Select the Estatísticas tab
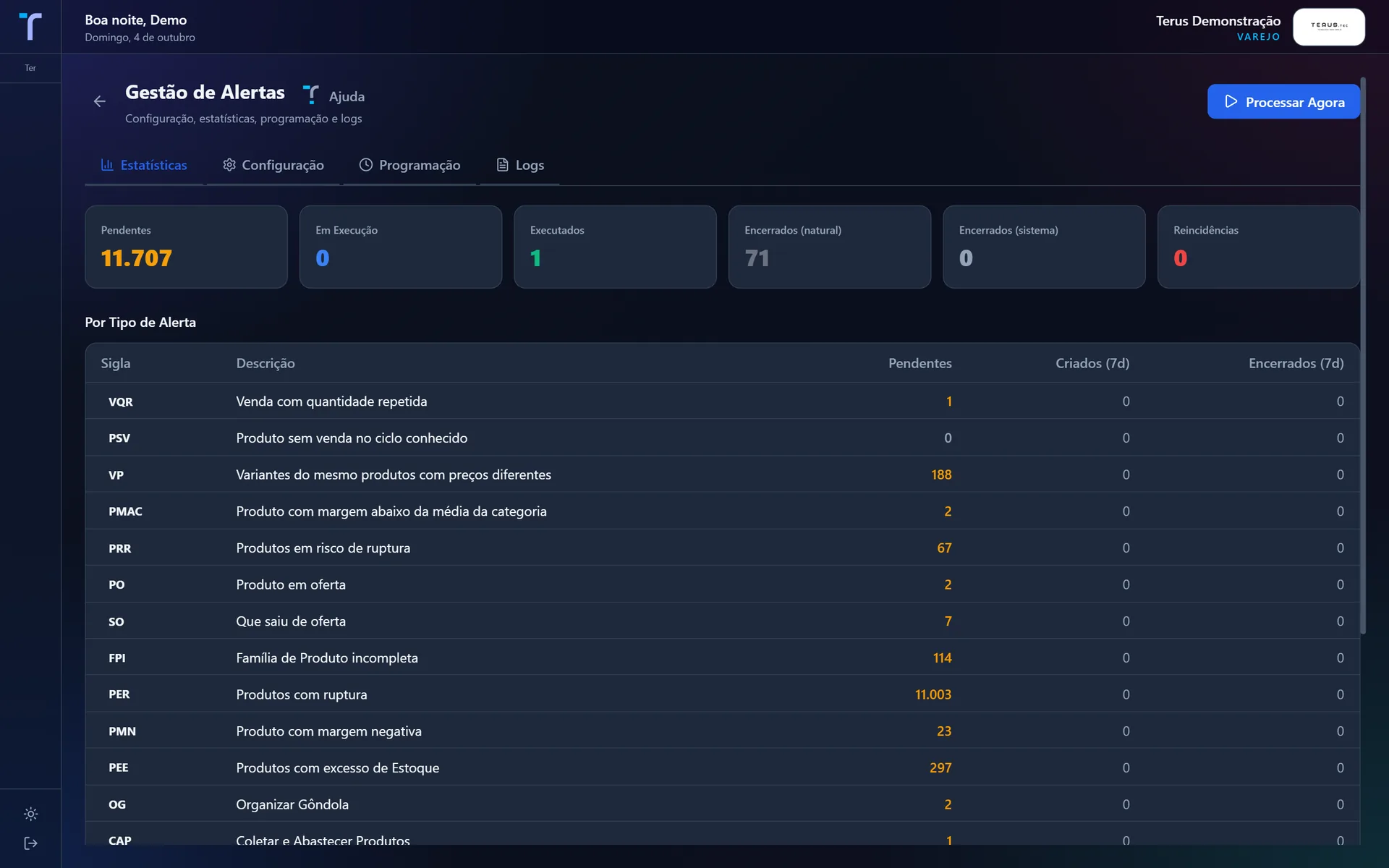 pyautogui.click(x=144, y=165)
